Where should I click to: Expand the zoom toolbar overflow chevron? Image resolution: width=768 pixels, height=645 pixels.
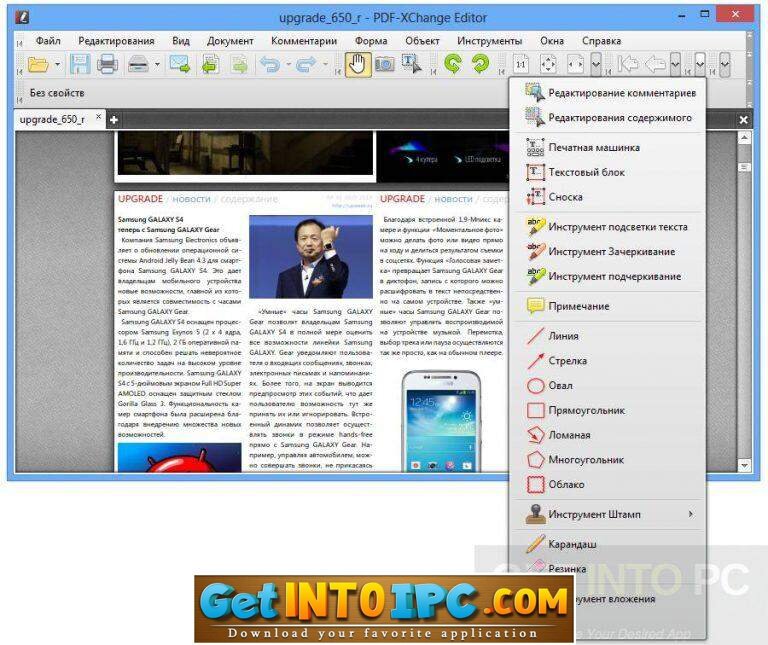coord(596,64)
